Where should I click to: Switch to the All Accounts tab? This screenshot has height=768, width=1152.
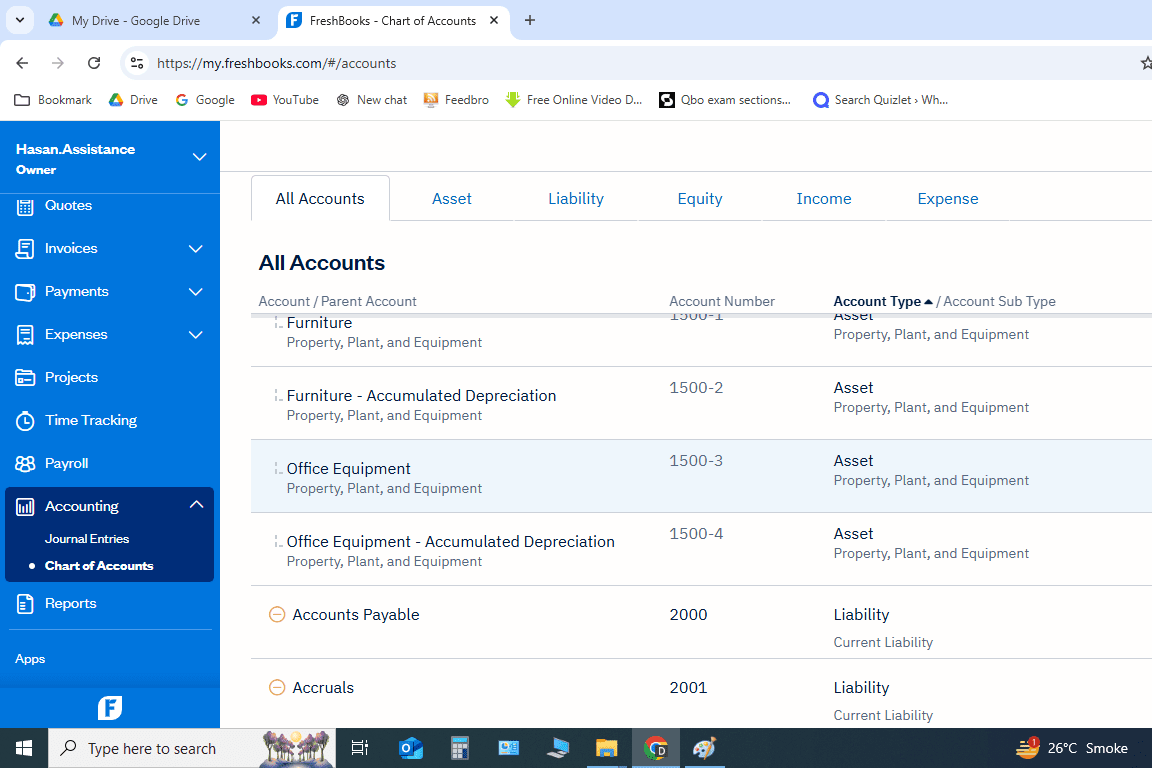[320, 198]
